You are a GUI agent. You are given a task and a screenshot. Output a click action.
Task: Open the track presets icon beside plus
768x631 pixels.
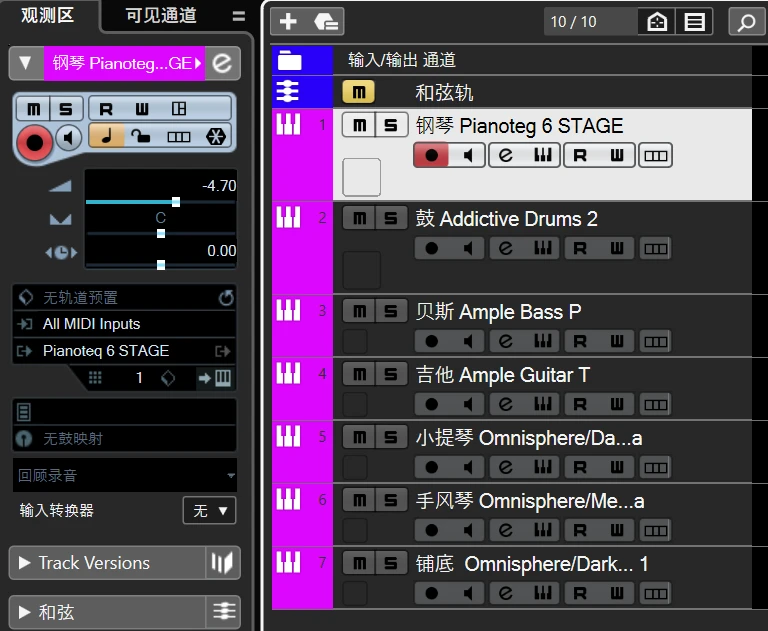click(x=326, y=22)
